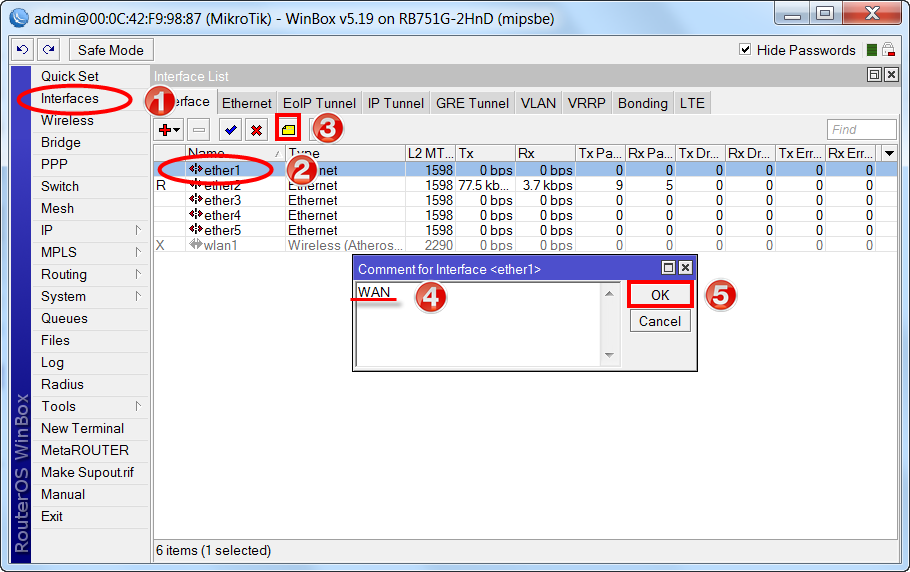910x572 pixels.
Task: Open Wireless from the sidebar menu
Action: (x=67, y=120)
